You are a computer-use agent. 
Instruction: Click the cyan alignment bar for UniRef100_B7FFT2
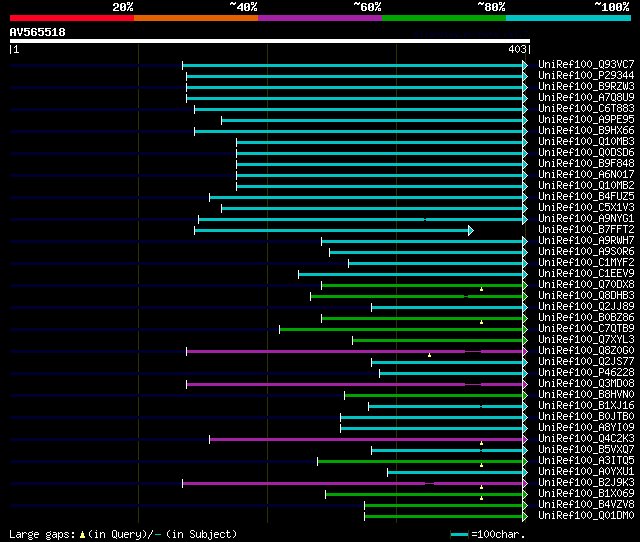pyautogui.click(x=332, y=231)
